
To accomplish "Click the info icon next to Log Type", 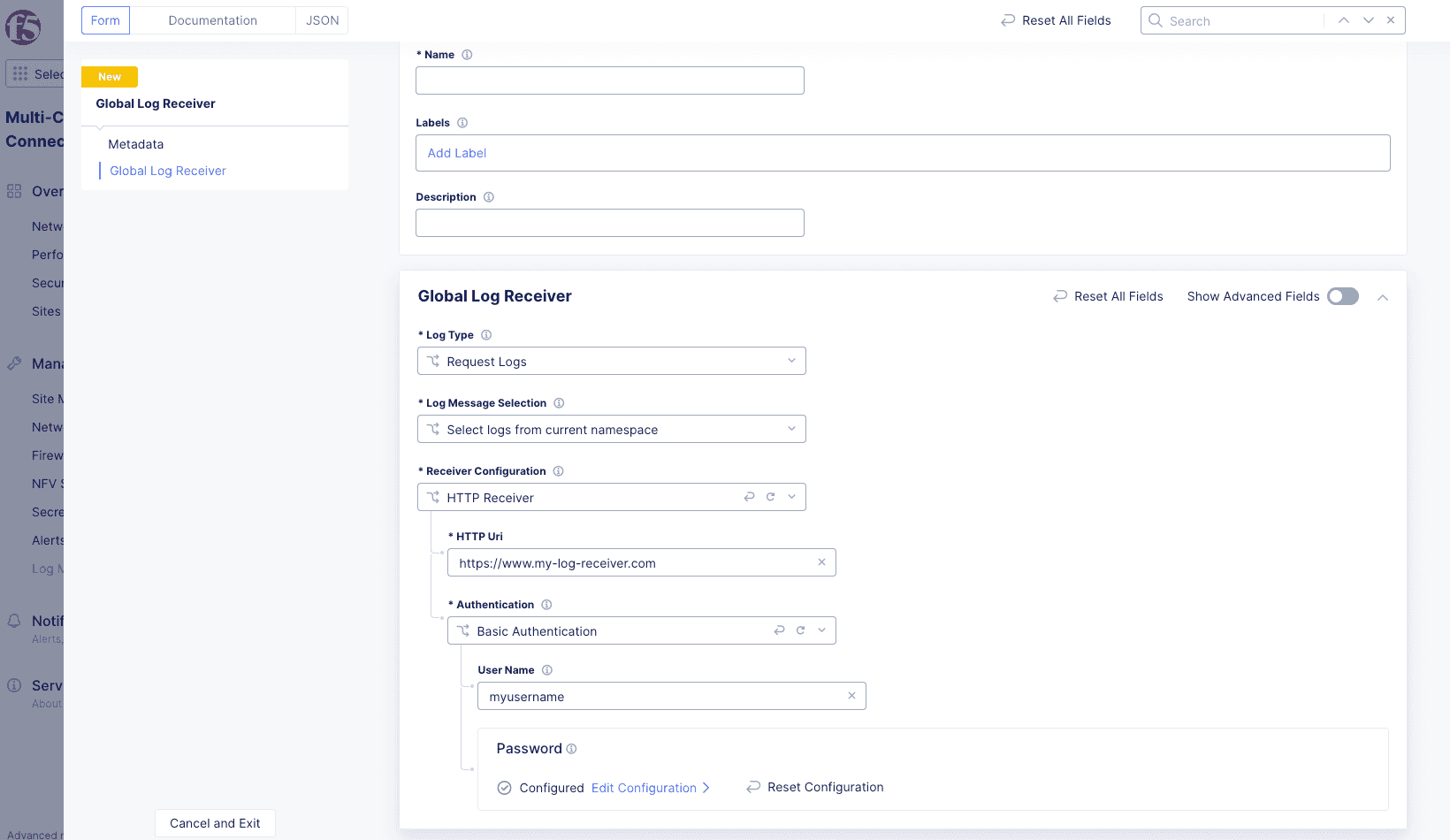I will [486, 335].
